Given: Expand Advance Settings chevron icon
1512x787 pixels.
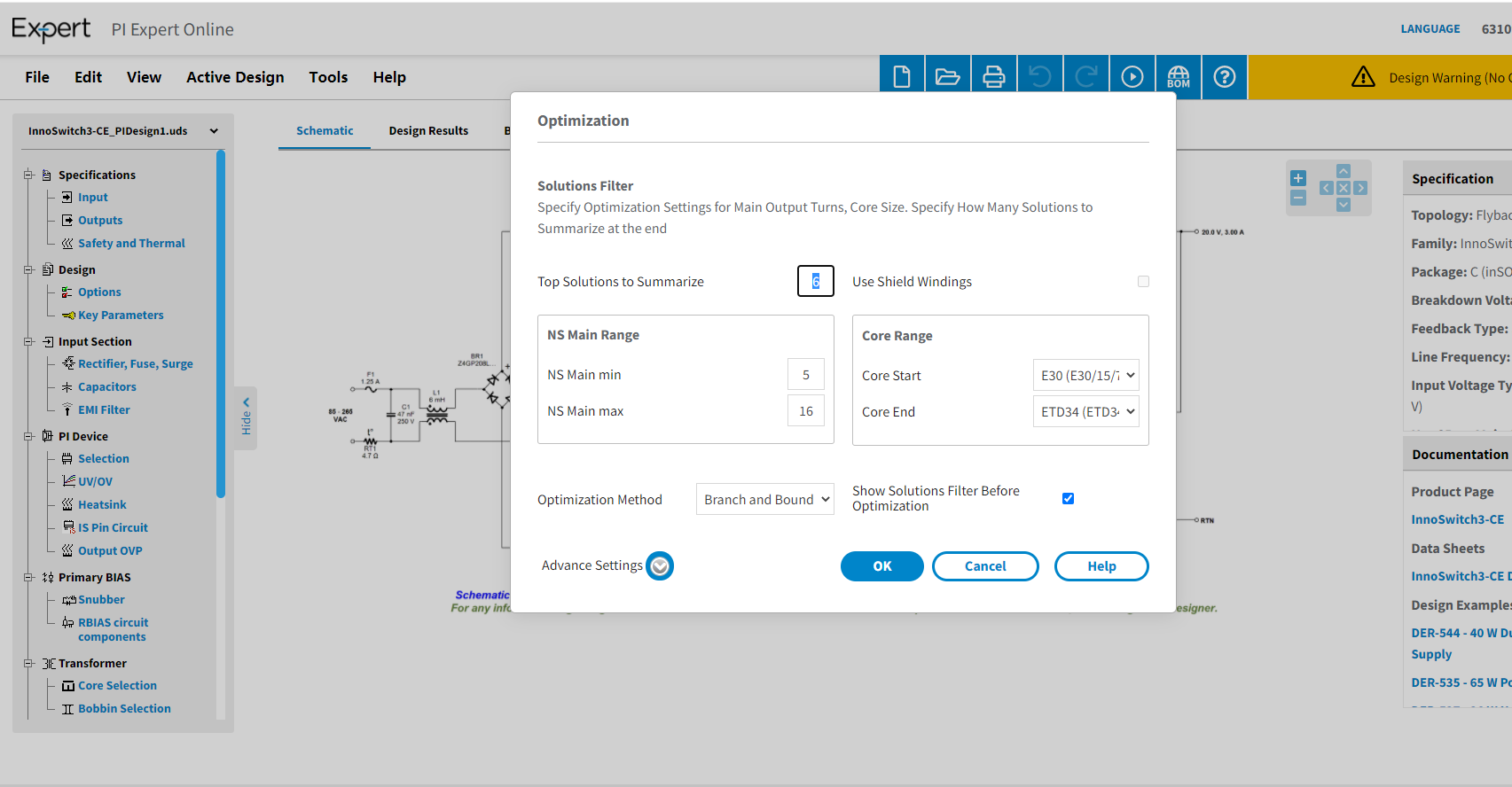Looking at the screenshot, I should point(660,565).
